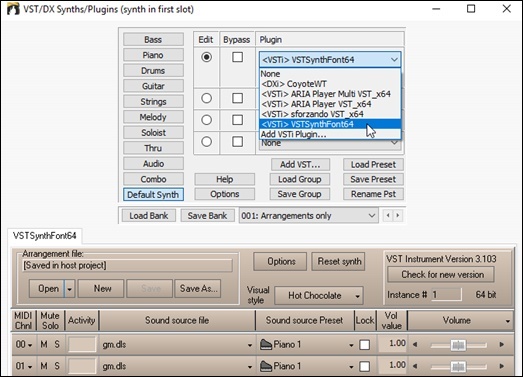Select Edit radio for fourth plugin slot
The image size is (523, 377).
pyautogui.click(x=206, y=142)
